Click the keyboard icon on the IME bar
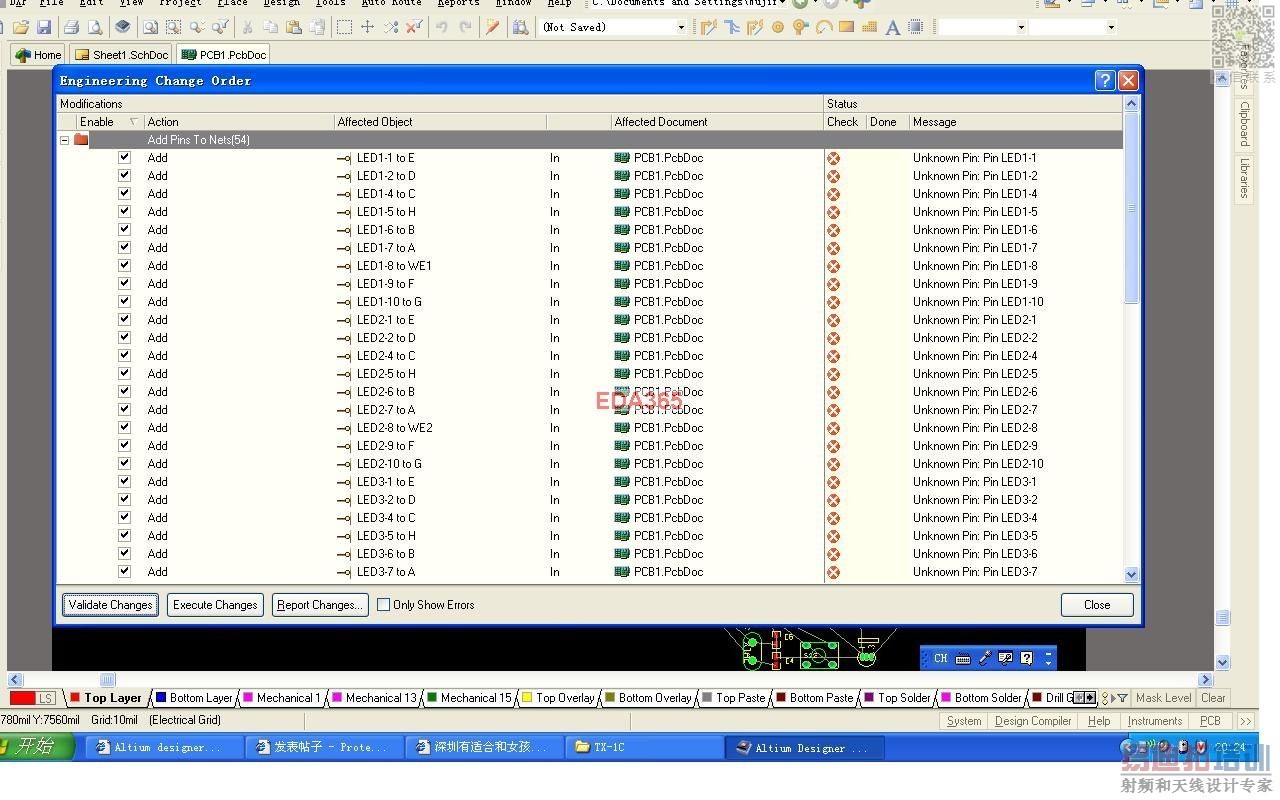The image size is (1280, 800). 963,658
